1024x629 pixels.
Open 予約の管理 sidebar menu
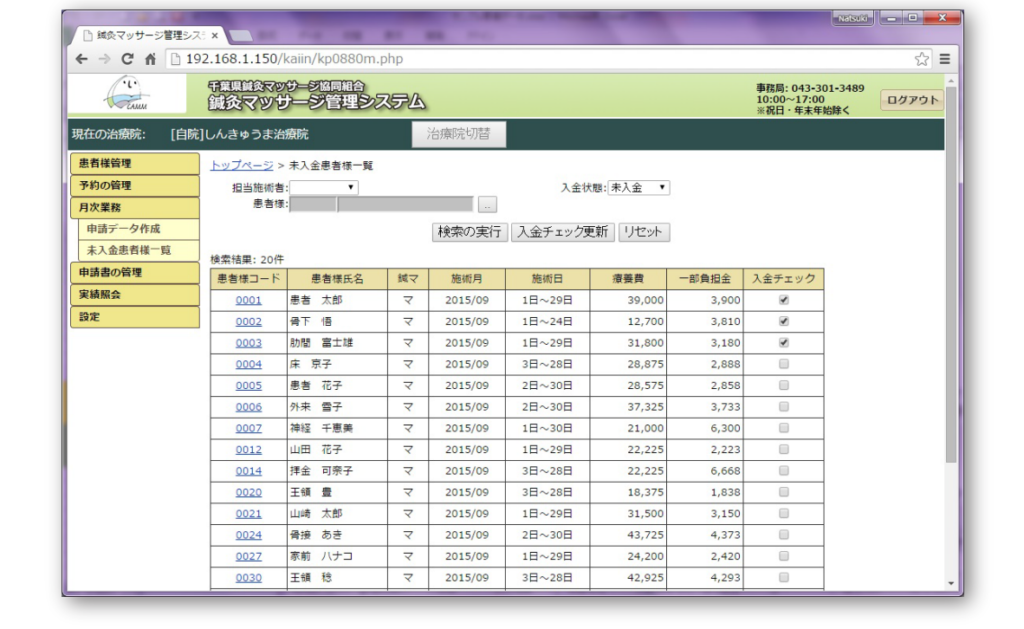click(135, 185)
